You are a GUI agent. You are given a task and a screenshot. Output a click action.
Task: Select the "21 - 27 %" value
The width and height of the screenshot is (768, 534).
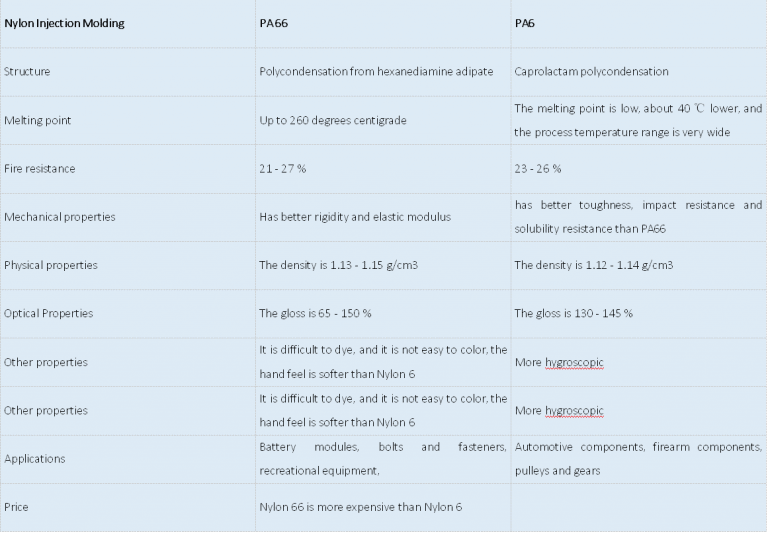point(283,169)
